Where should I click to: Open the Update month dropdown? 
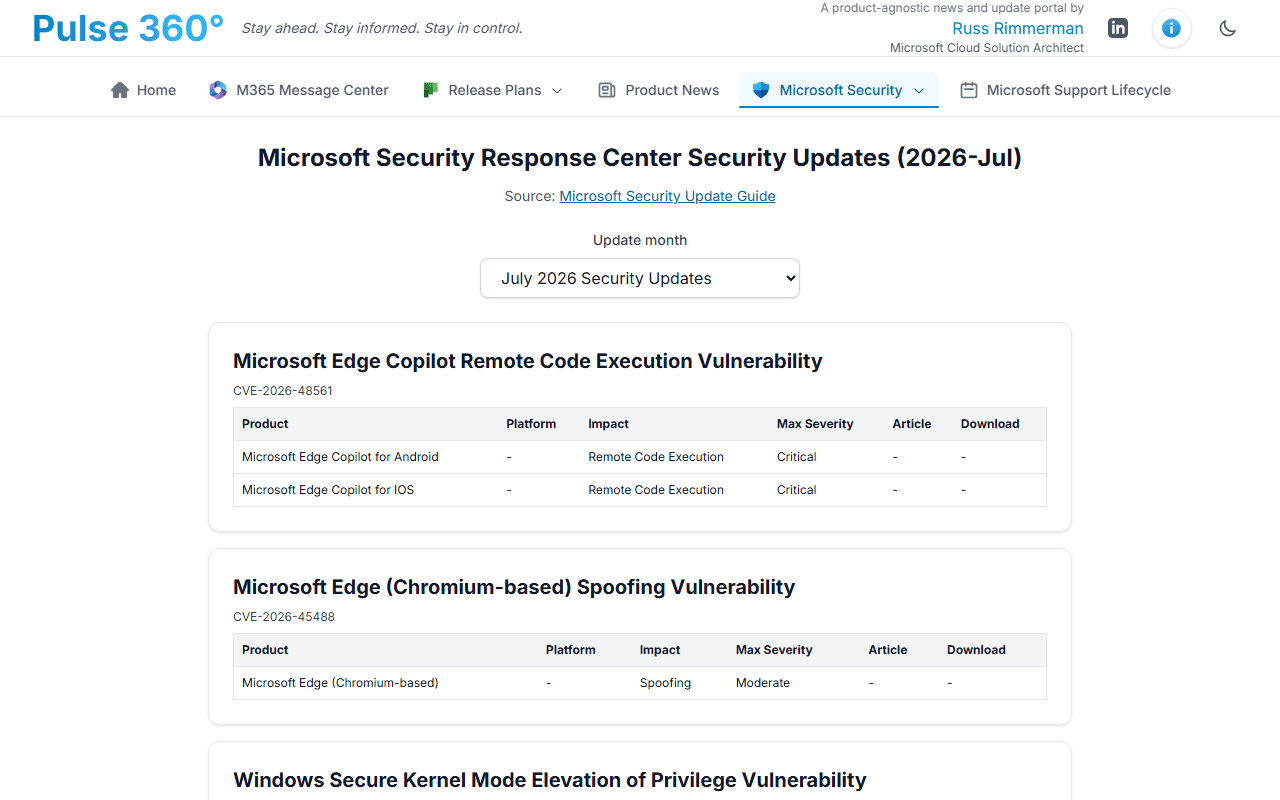point(640,278)
